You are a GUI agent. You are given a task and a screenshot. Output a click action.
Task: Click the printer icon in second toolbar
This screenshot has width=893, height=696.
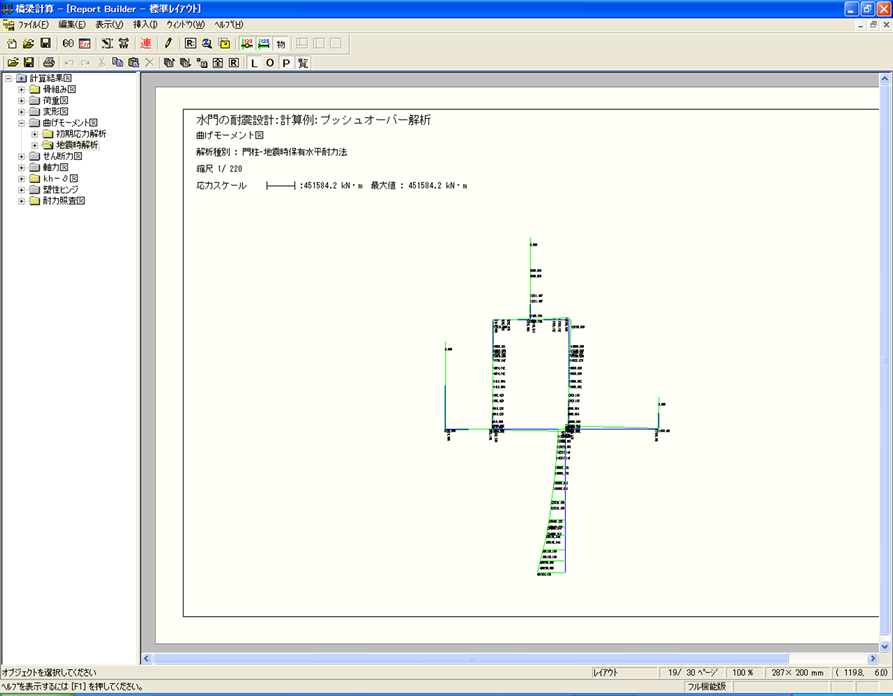pos(48,62)
